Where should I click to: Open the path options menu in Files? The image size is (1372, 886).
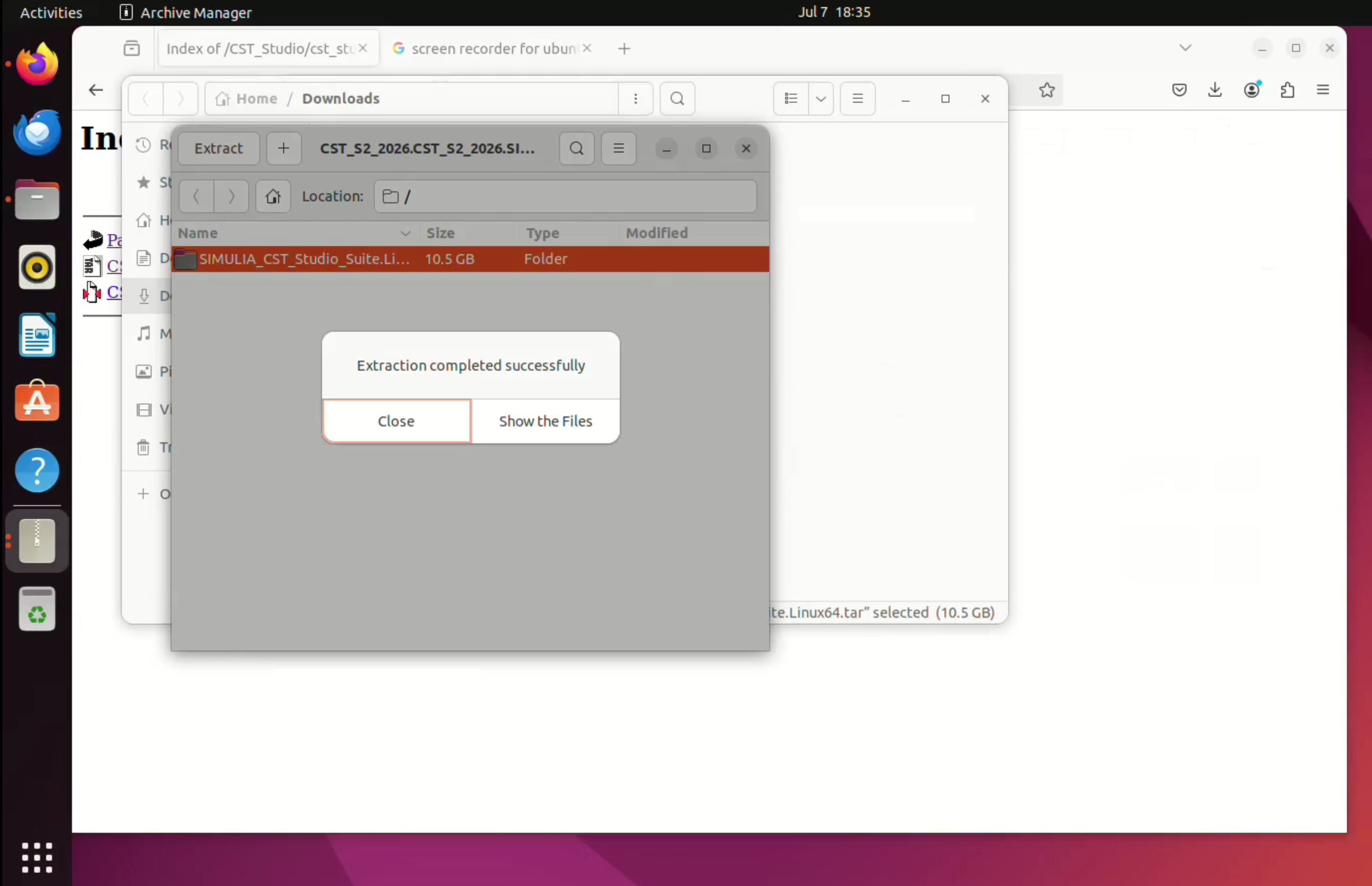click(x=635, y=99)
